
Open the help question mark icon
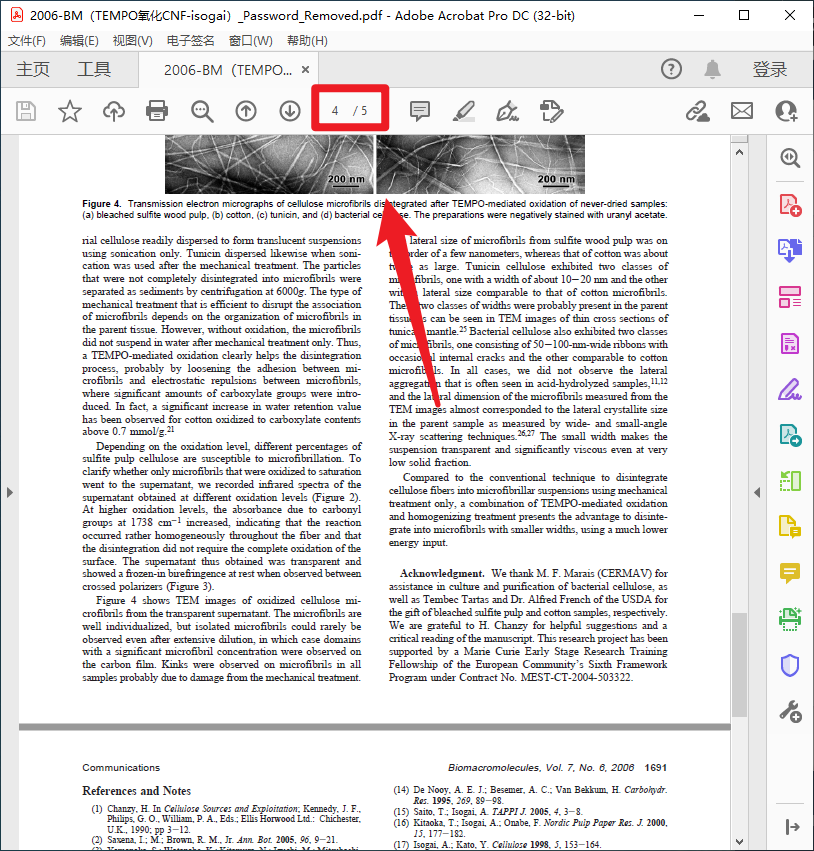tap(671, 69)
